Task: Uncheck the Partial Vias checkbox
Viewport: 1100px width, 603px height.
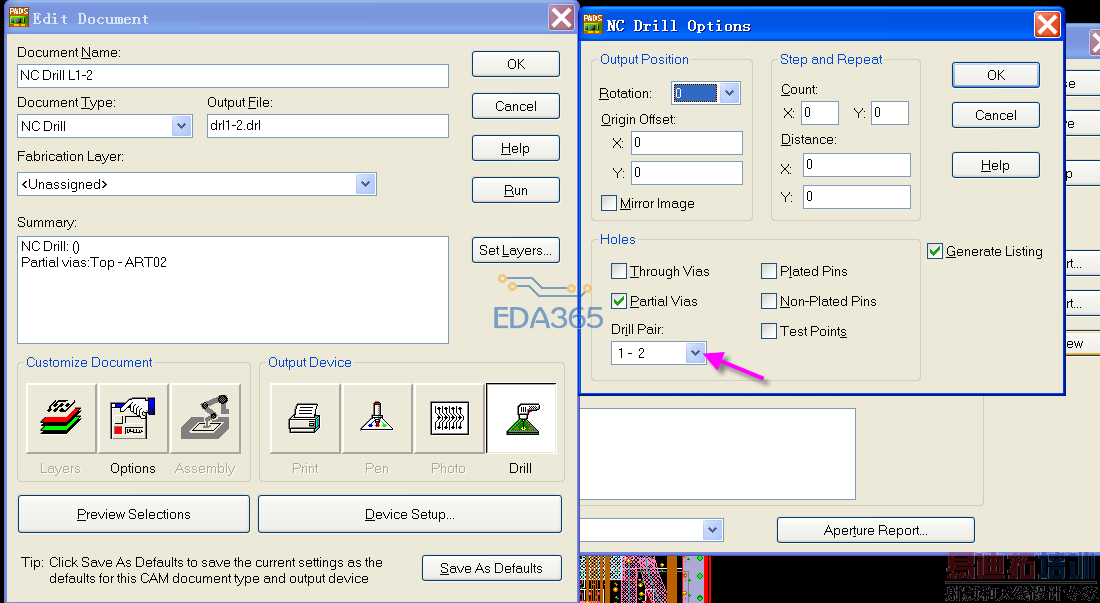Action: point(619,302)
